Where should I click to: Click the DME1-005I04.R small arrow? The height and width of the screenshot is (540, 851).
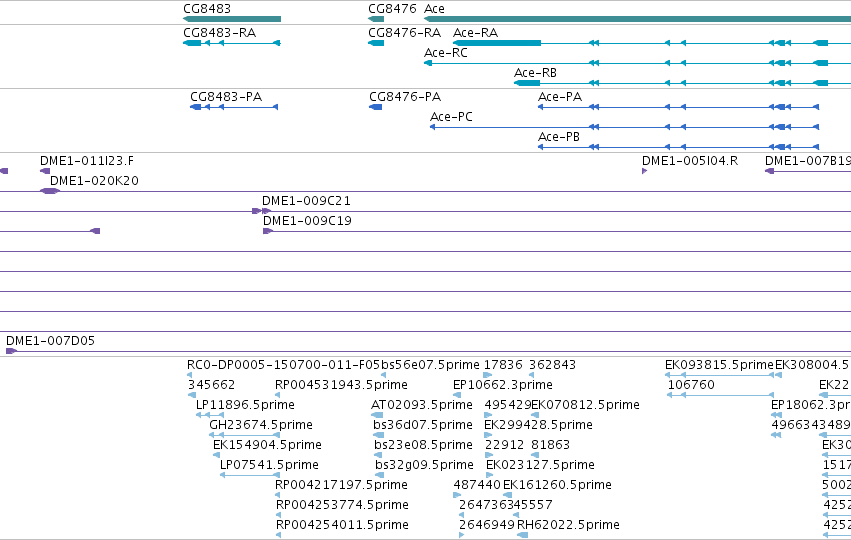pyautogui.click(x=644, y=171)
